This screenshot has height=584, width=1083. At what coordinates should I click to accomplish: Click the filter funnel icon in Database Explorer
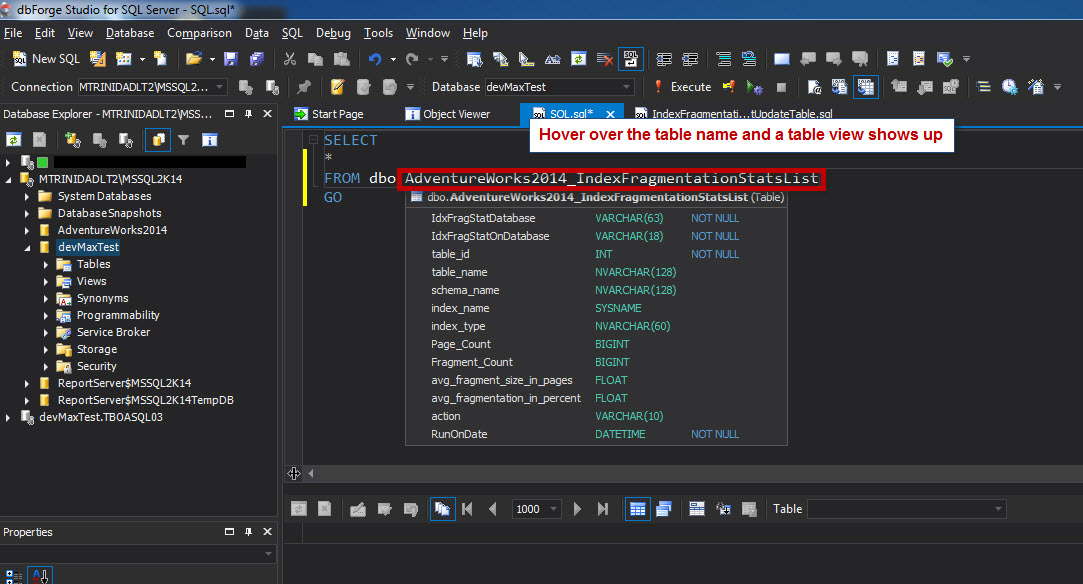point(184,140)
